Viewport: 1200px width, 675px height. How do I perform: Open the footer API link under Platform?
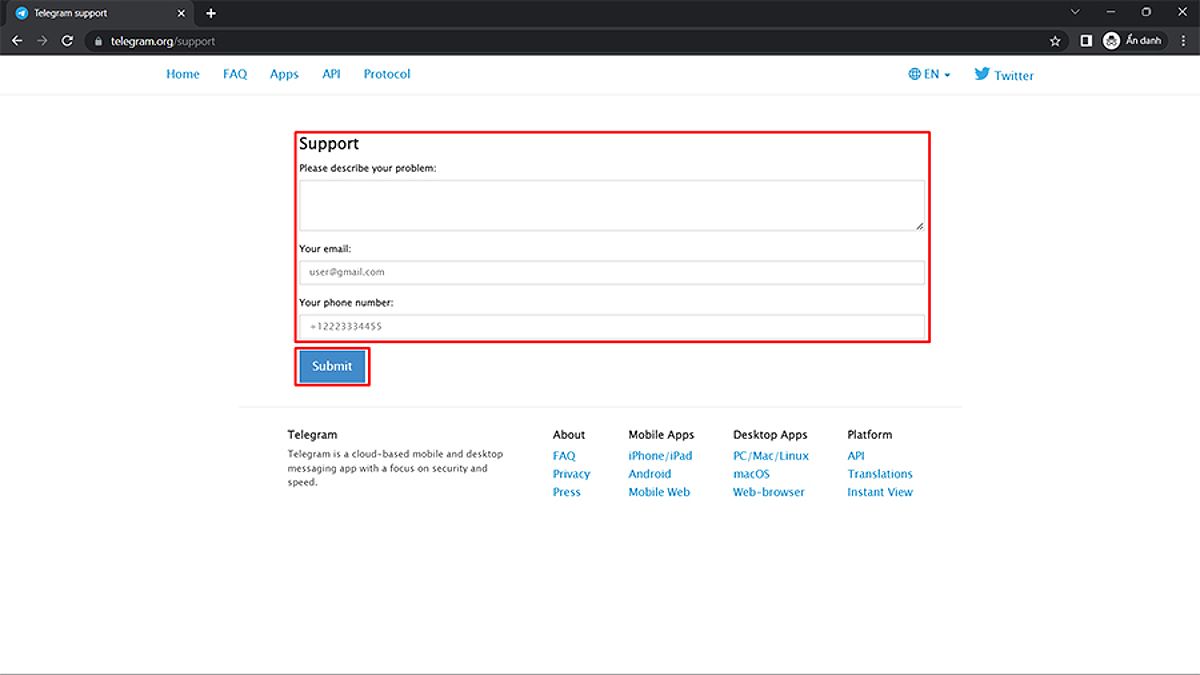(856, 456)
